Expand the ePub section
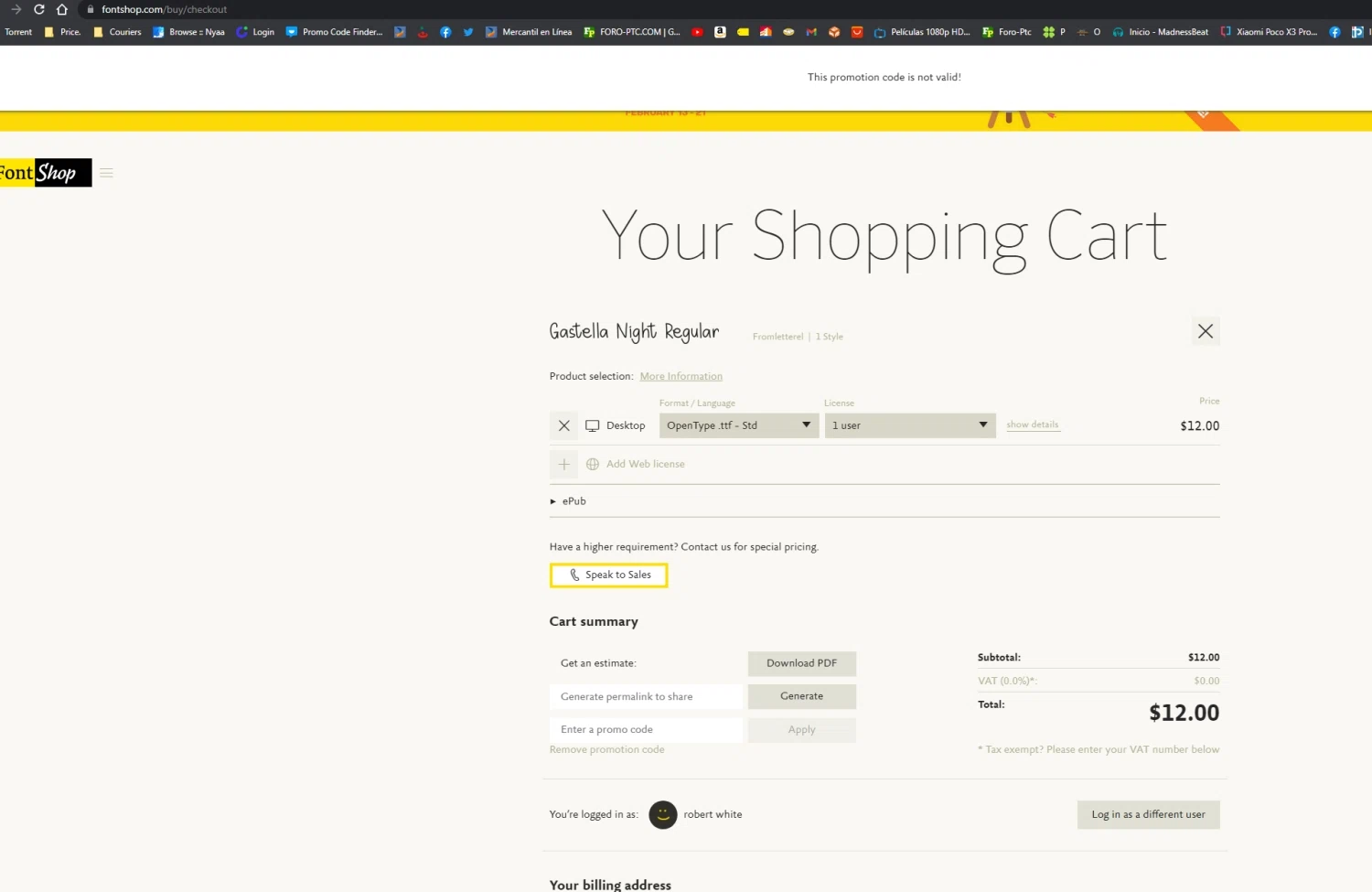The height and width of the screenshot is (892, 1372). (x=568, y=501)
